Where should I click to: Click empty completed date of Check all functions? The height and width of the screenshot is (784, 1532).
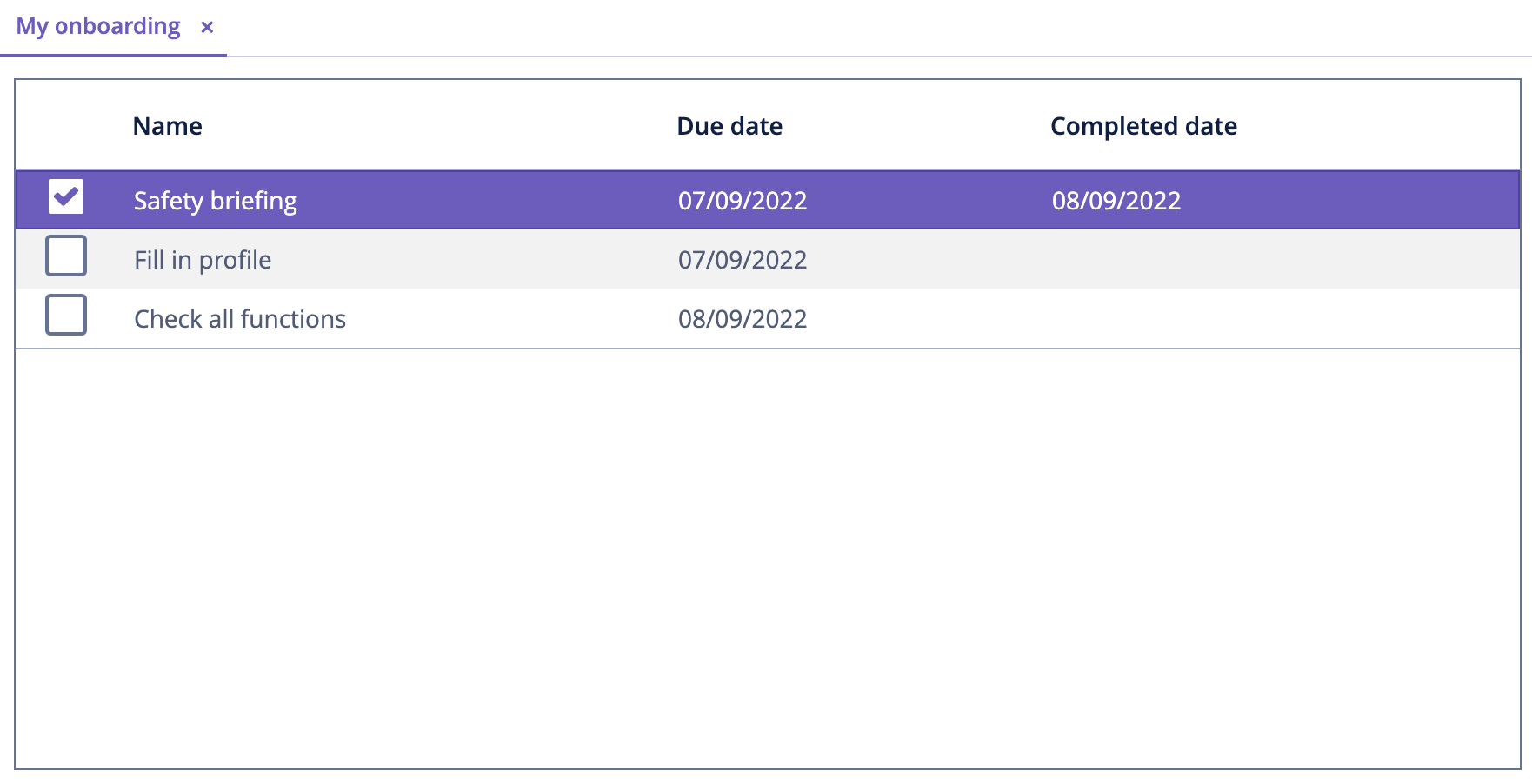(1284, 318)
